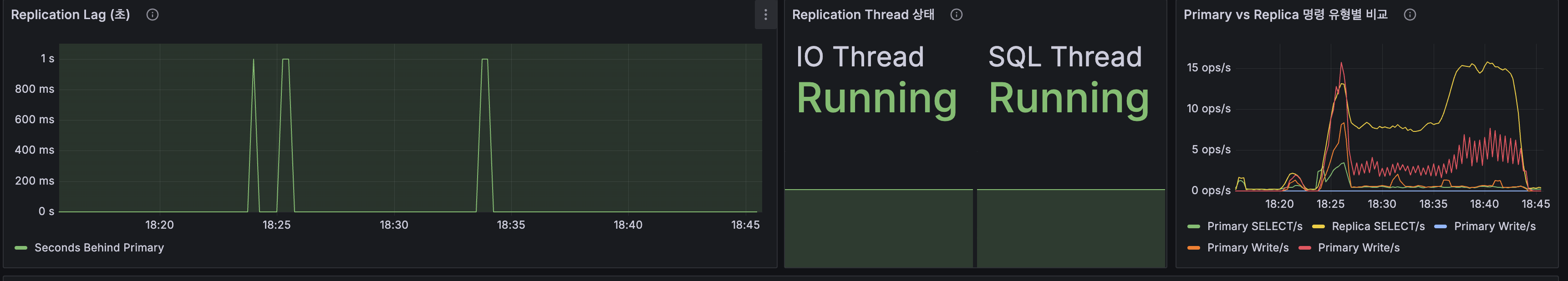The width and height of the screenshot is (1568, 281).
Task: Open Replication Lag (초) panel title menu
Action: tap(70, 15)
